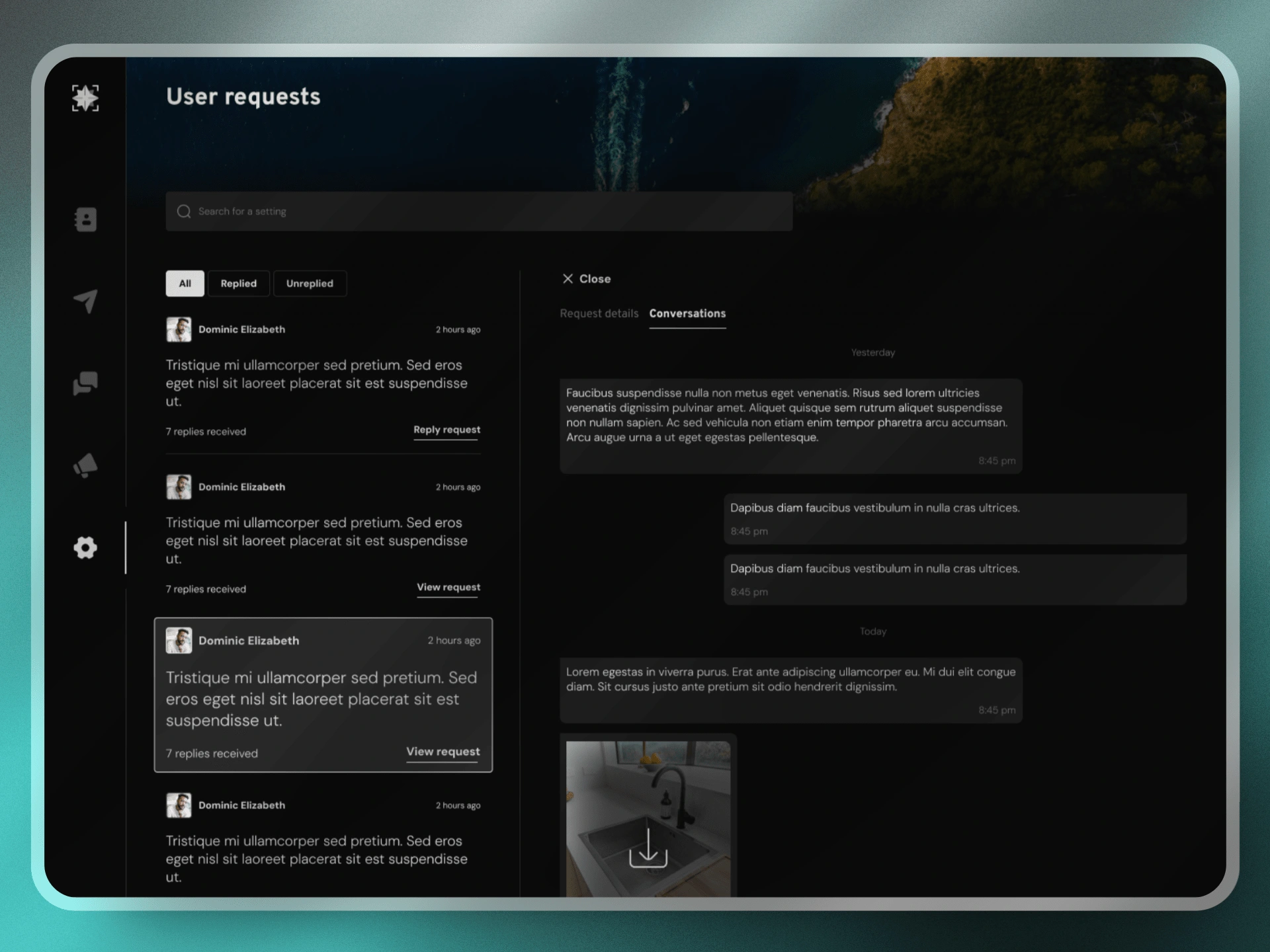1270x952 pixels.
Task: Click 7 replies received on highlighted card
Action: (x=212, y=754)
